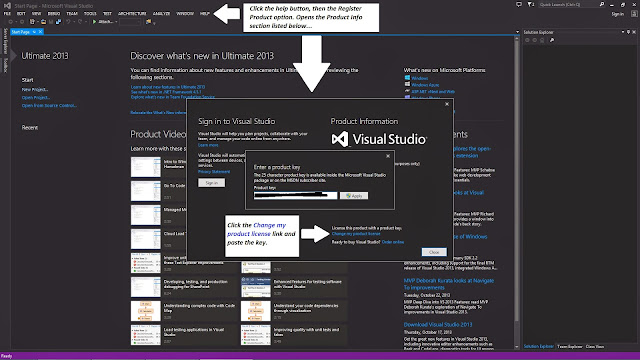This screenshot has width=640, height=360.
Task: Click the New Project... link
Action: click(35, 89)
